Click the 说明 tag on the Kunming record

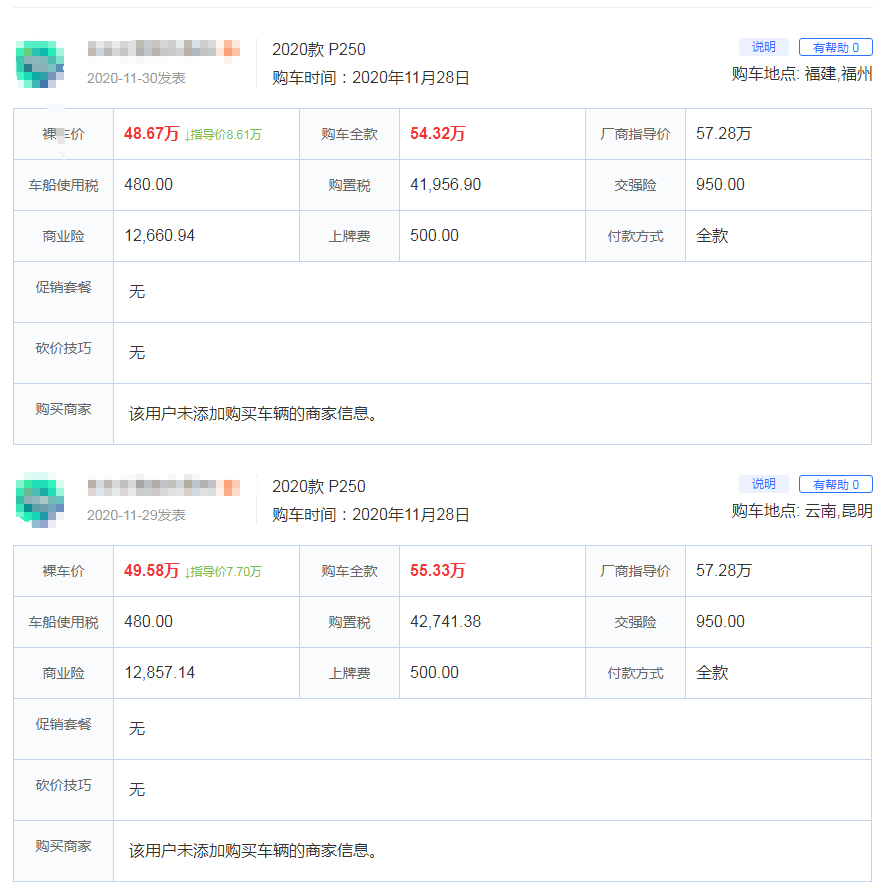pyautogui.click(x=763, y=484)
